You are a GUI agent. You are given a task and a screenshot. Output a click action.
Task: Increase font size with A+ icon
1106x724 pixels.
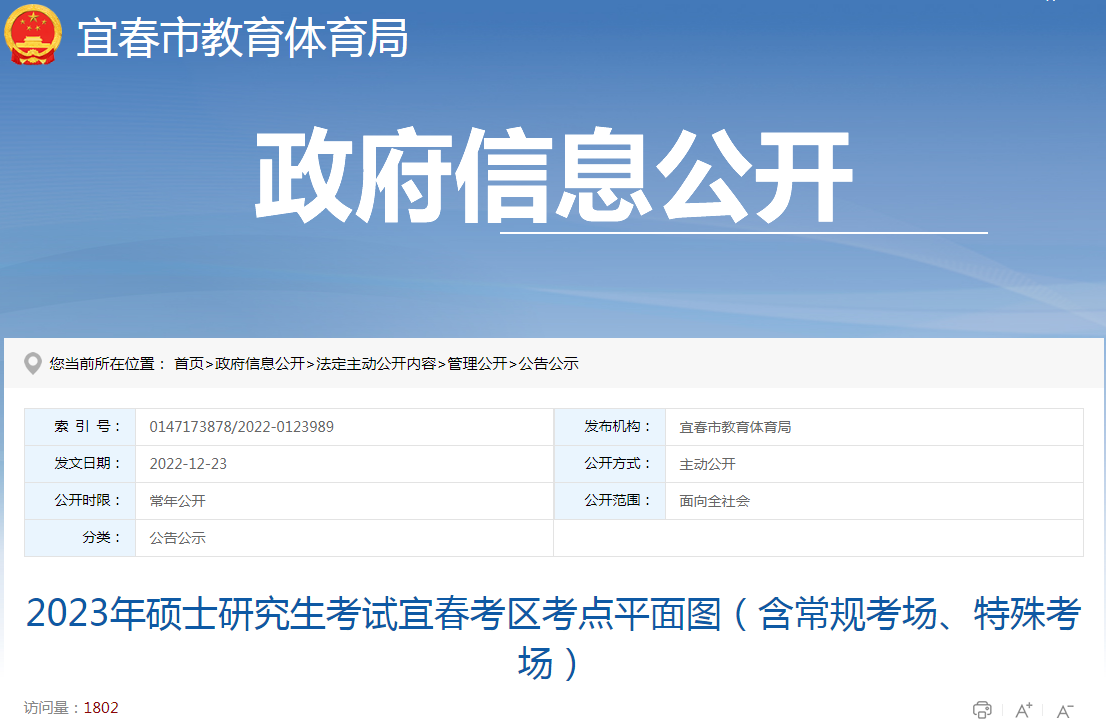[x=1023, y=709]
